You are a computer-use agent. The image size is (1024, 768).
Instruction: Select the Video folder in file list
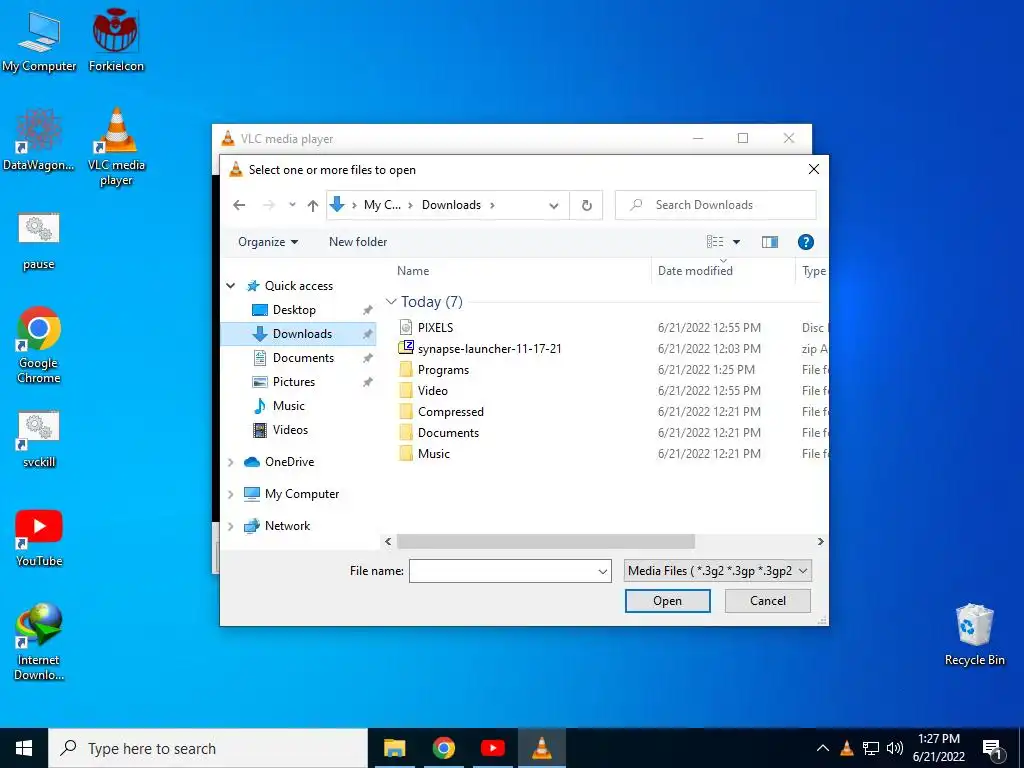(433, 391)
